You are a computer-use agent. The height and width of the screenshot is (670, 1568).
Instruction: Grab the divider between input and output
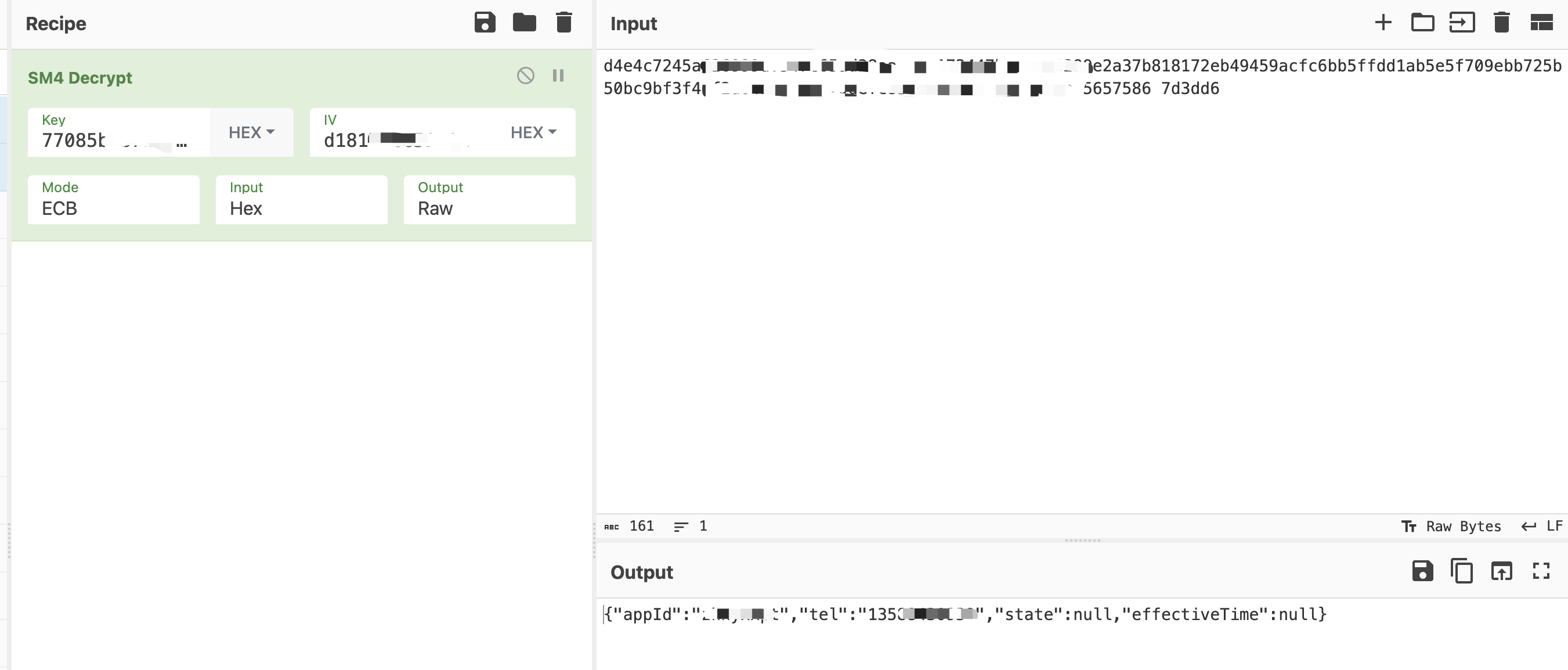pyautogui.click(x=1082, y=541)
